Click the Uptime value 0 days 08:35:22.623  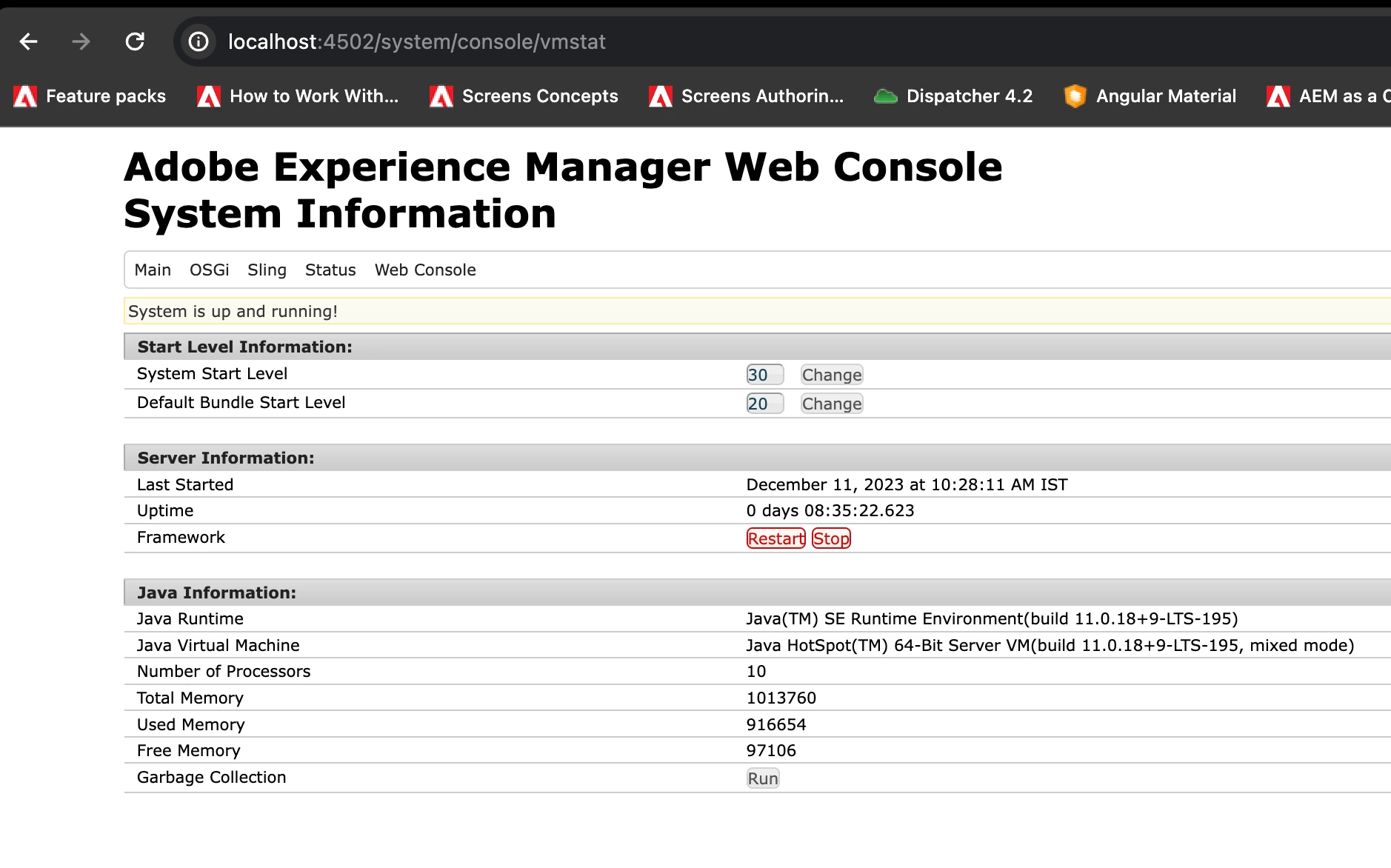click(830, 511)
